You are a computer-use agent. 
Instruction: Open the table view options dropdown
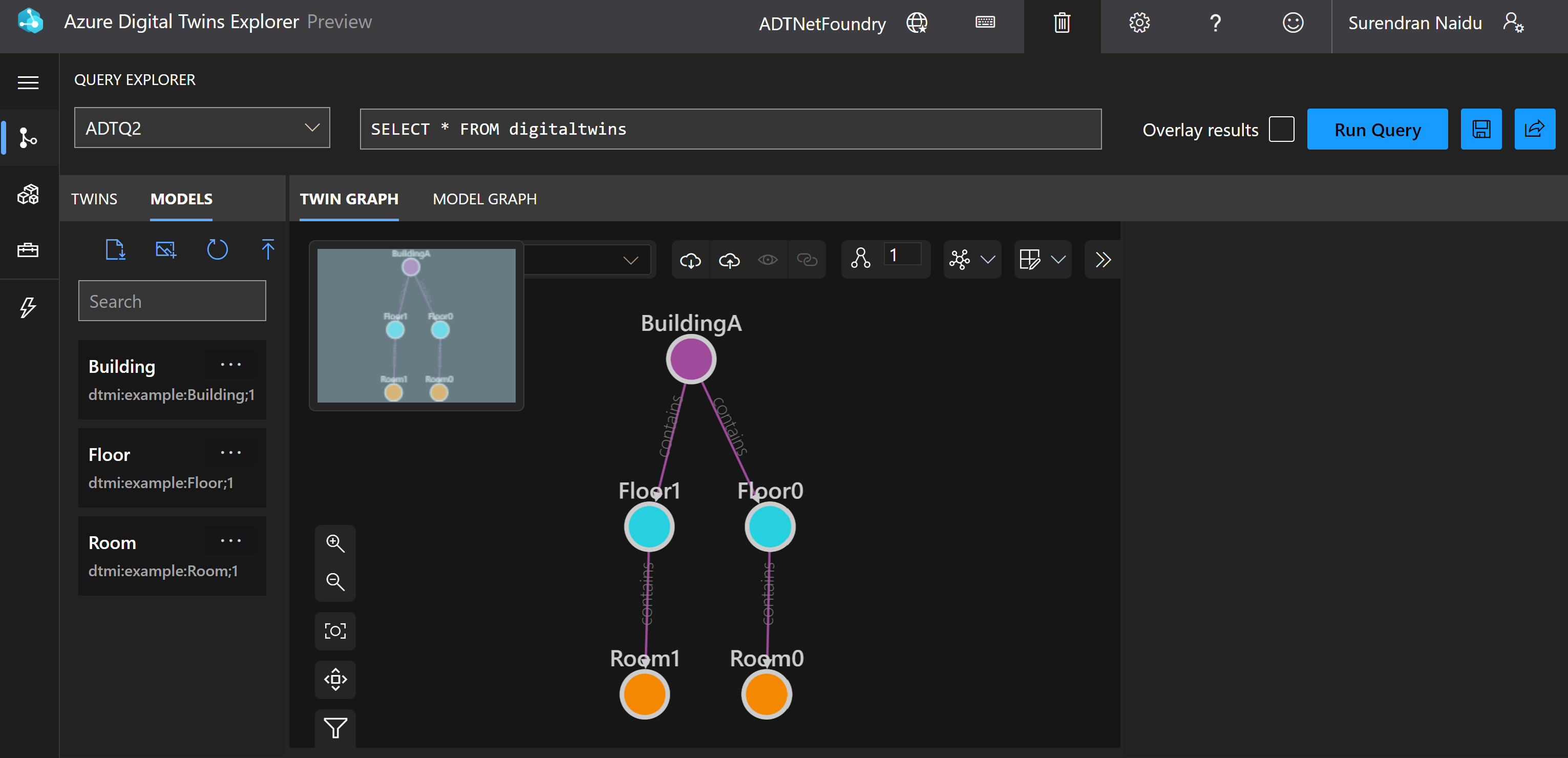coord(1043,260)
